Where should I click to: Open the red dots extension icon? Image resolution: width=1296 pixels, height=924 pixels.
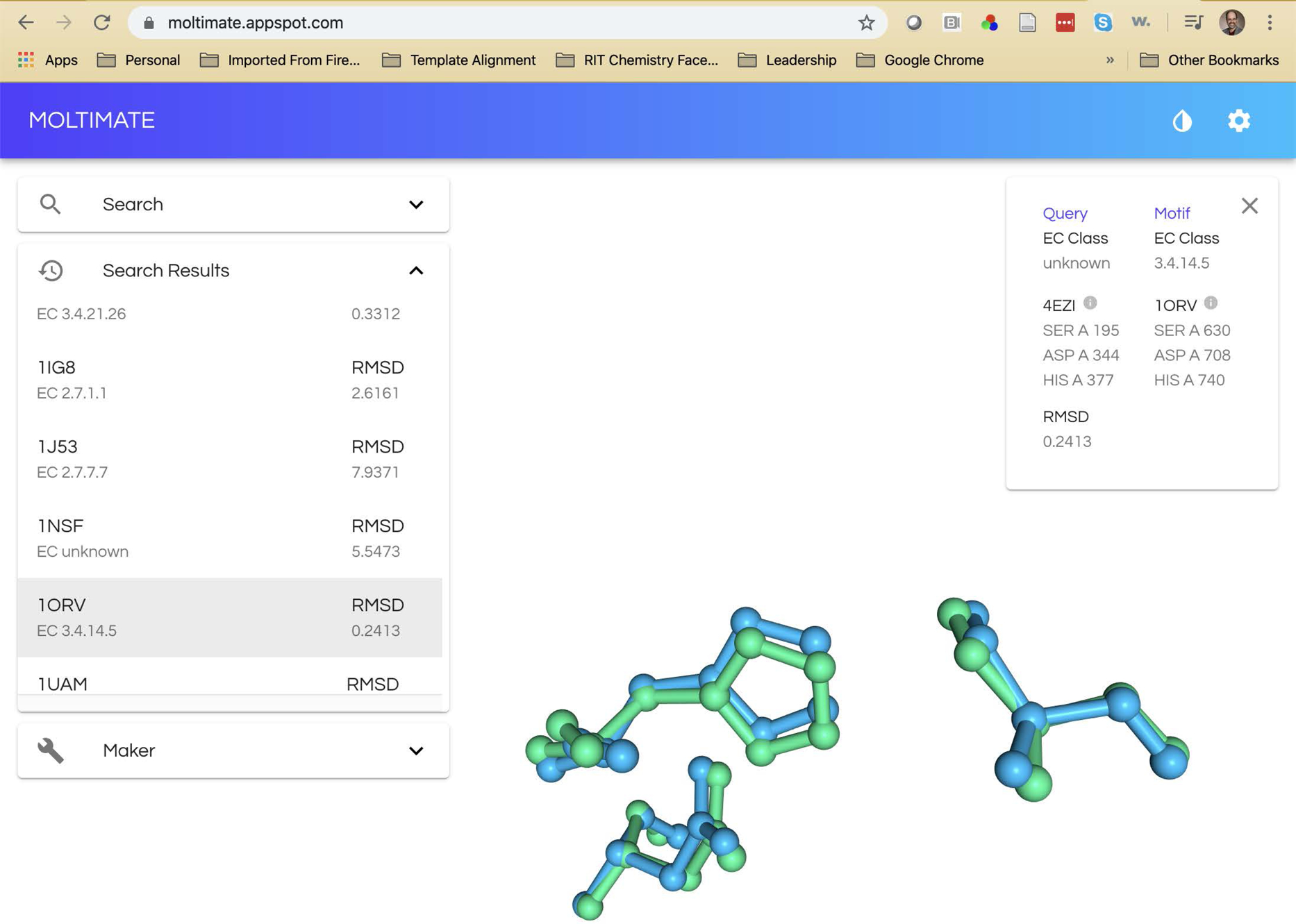point(1065,22)
